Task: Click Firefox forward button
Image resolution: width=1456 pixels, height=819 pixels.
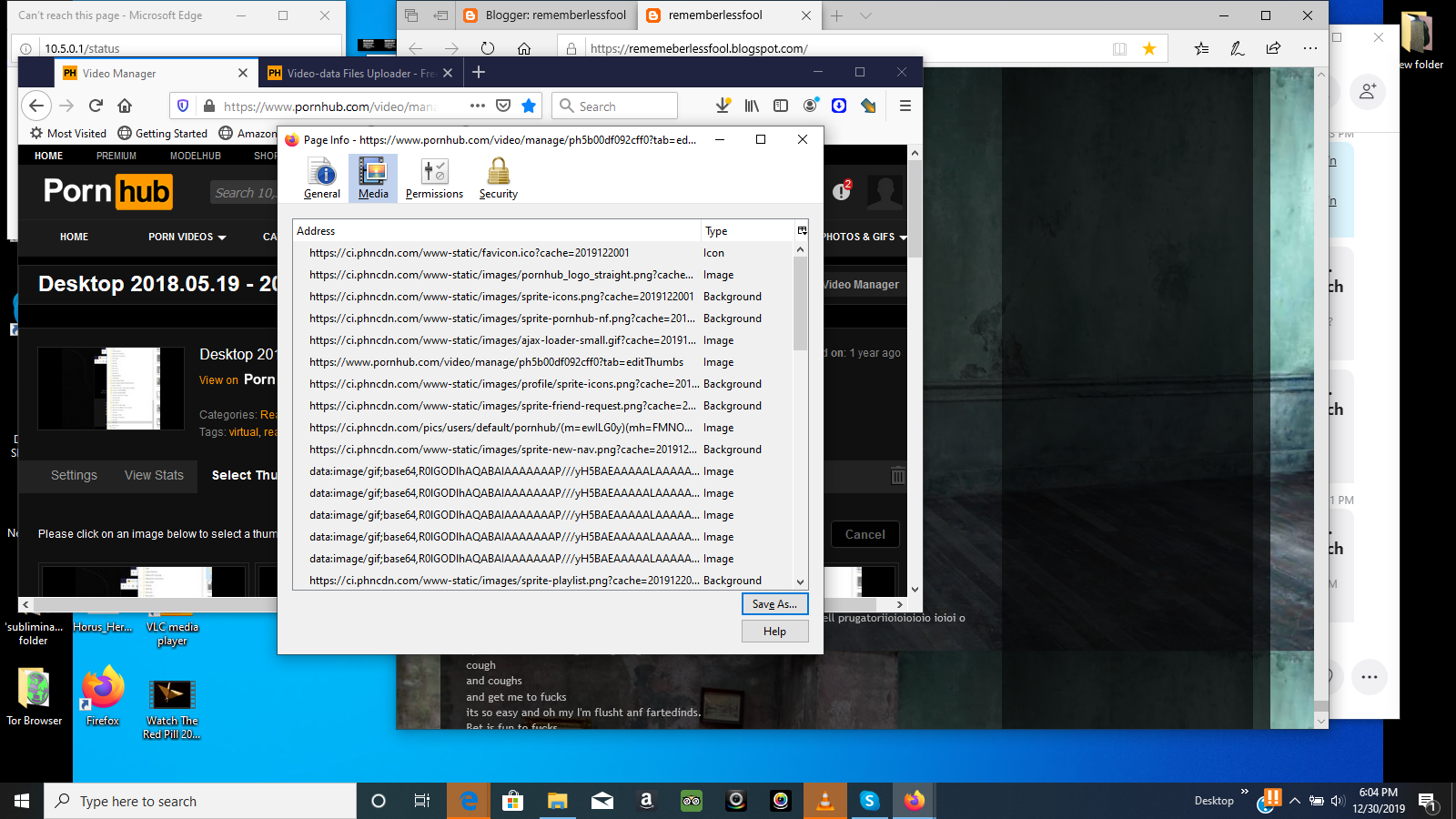Action: 66,106
